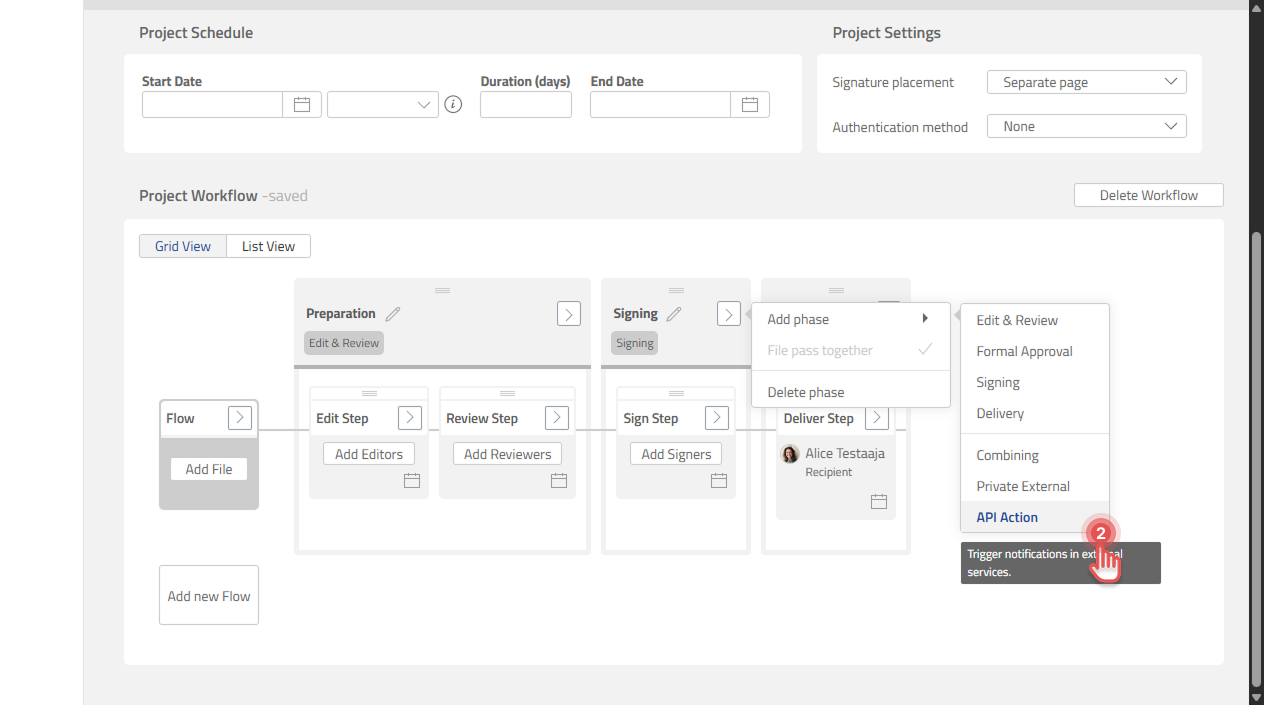
Task: Open the Signature placement dropdown
Action: (1087, 82)
